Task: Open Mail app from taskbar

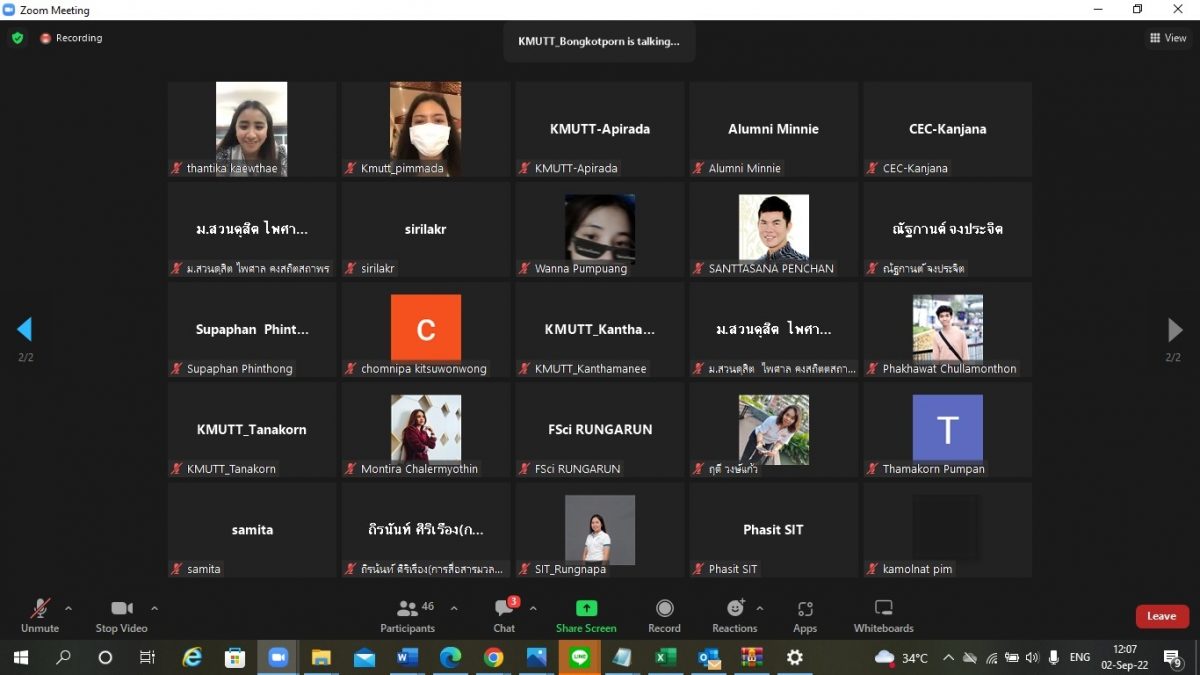Action: point(364,658)
